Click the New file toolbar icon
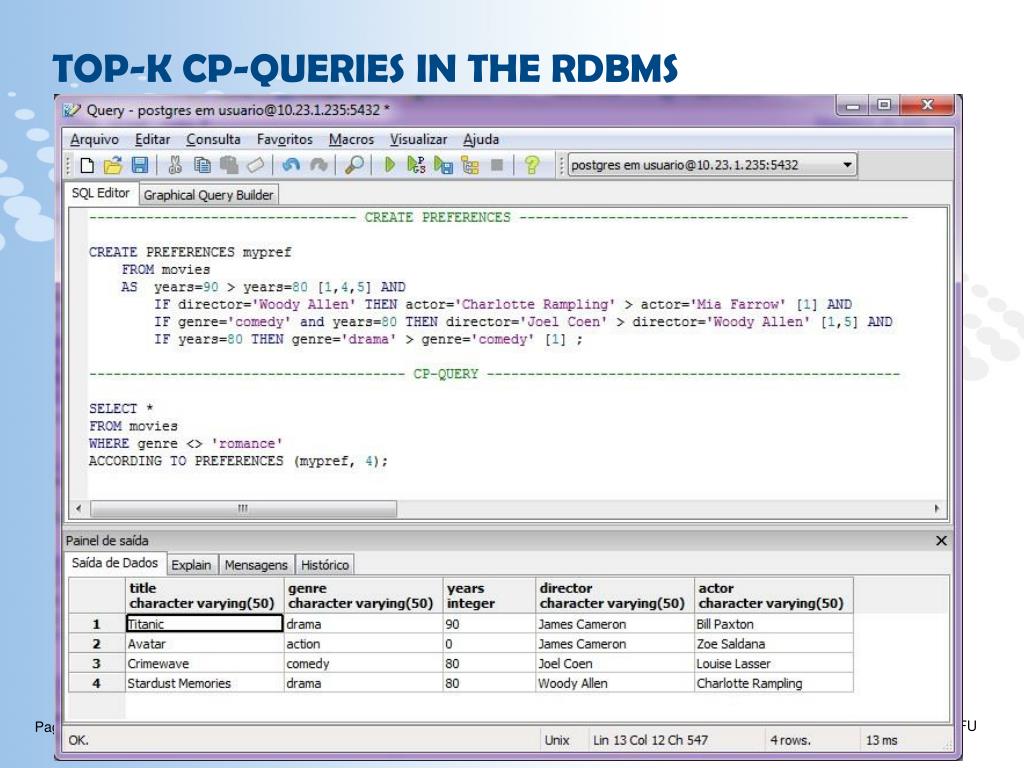This screenshot has height=768, width=1024. point(88,166)
